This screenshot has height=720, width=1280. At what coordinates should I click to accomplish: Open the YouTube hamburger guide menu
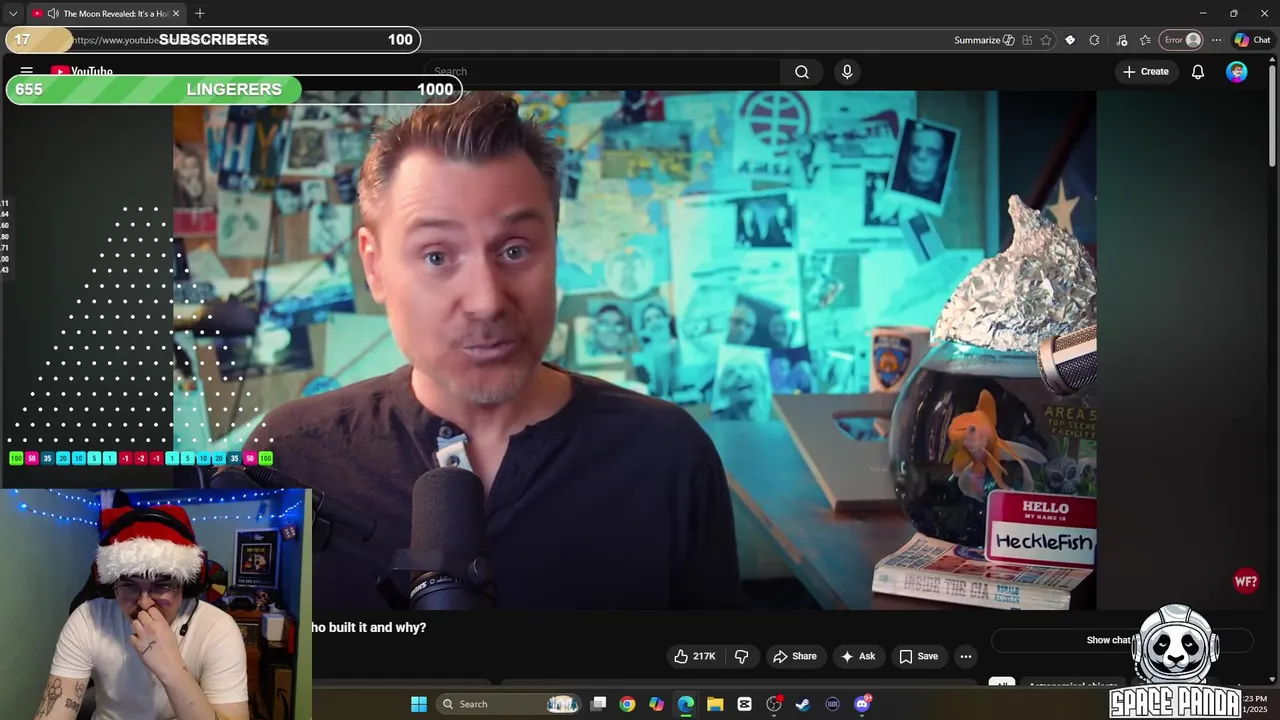27,71
